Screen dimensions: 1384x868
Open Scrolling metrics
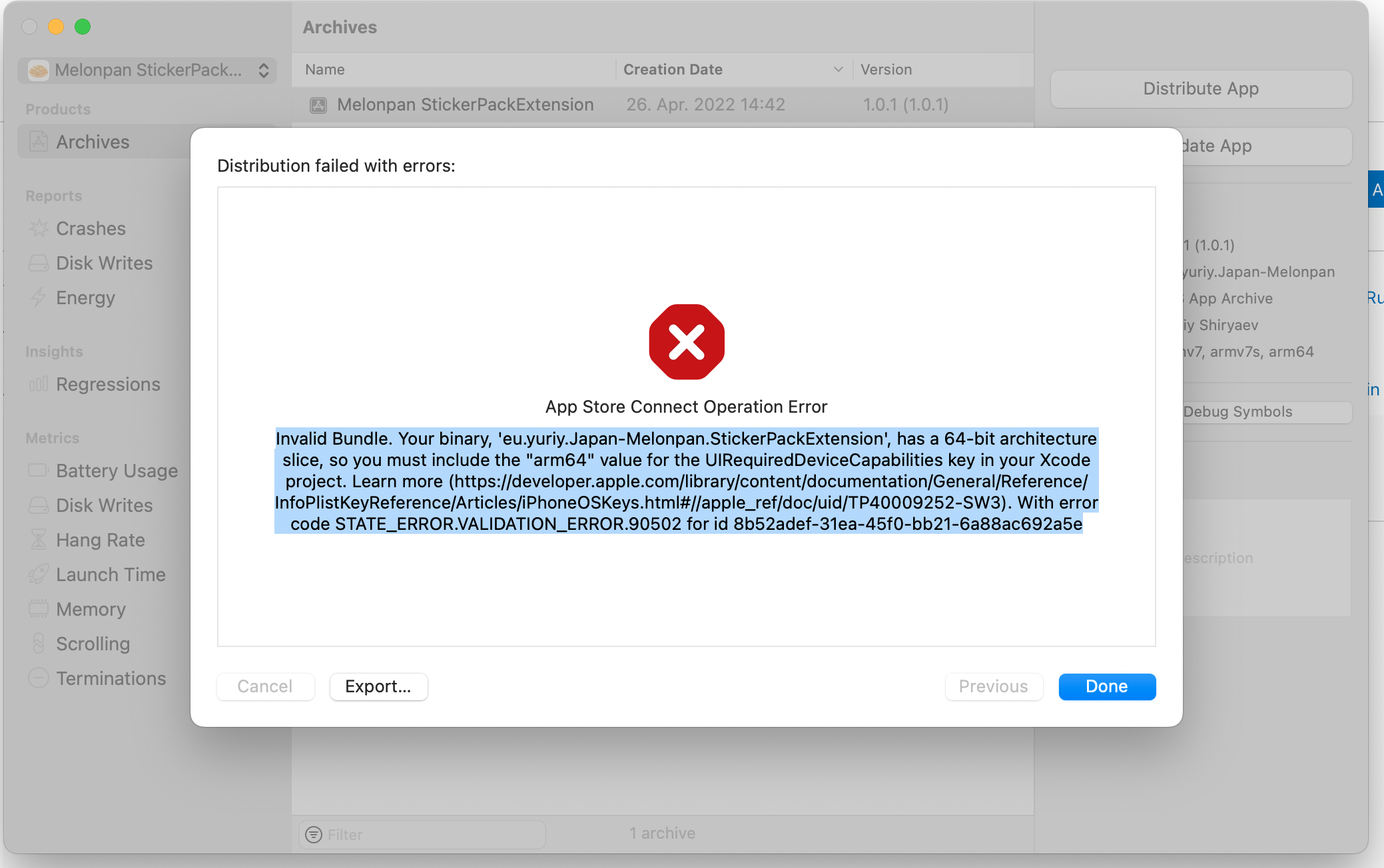point(93,644)
